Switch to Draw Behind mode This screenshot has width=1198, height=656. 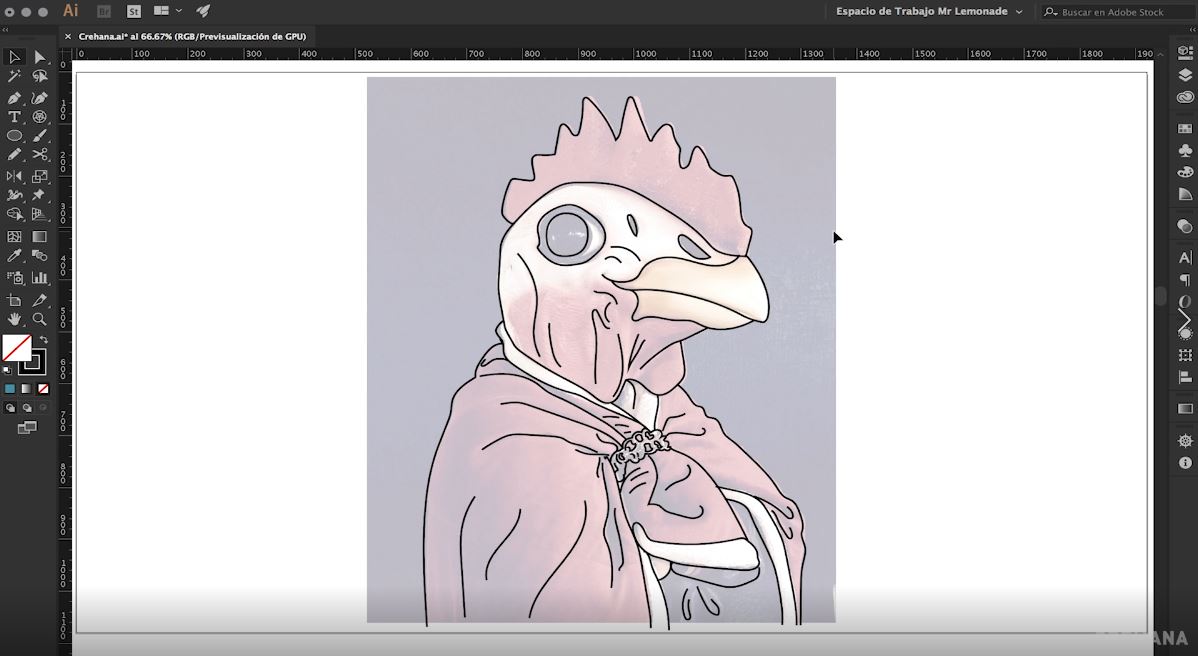pyautogui.click(x=27, y=408)
